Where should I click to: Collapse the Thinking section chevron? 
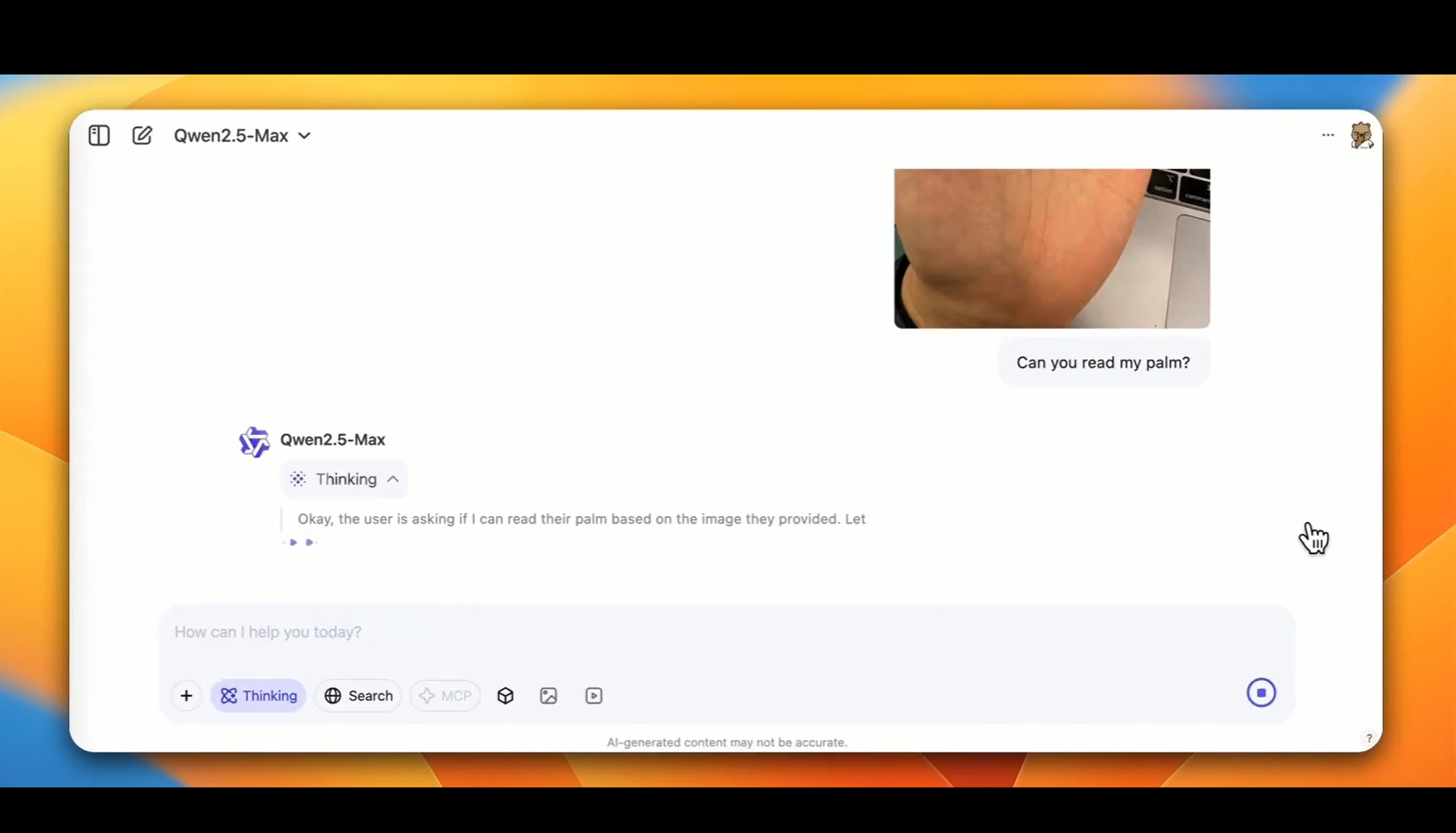coord(392,479)
